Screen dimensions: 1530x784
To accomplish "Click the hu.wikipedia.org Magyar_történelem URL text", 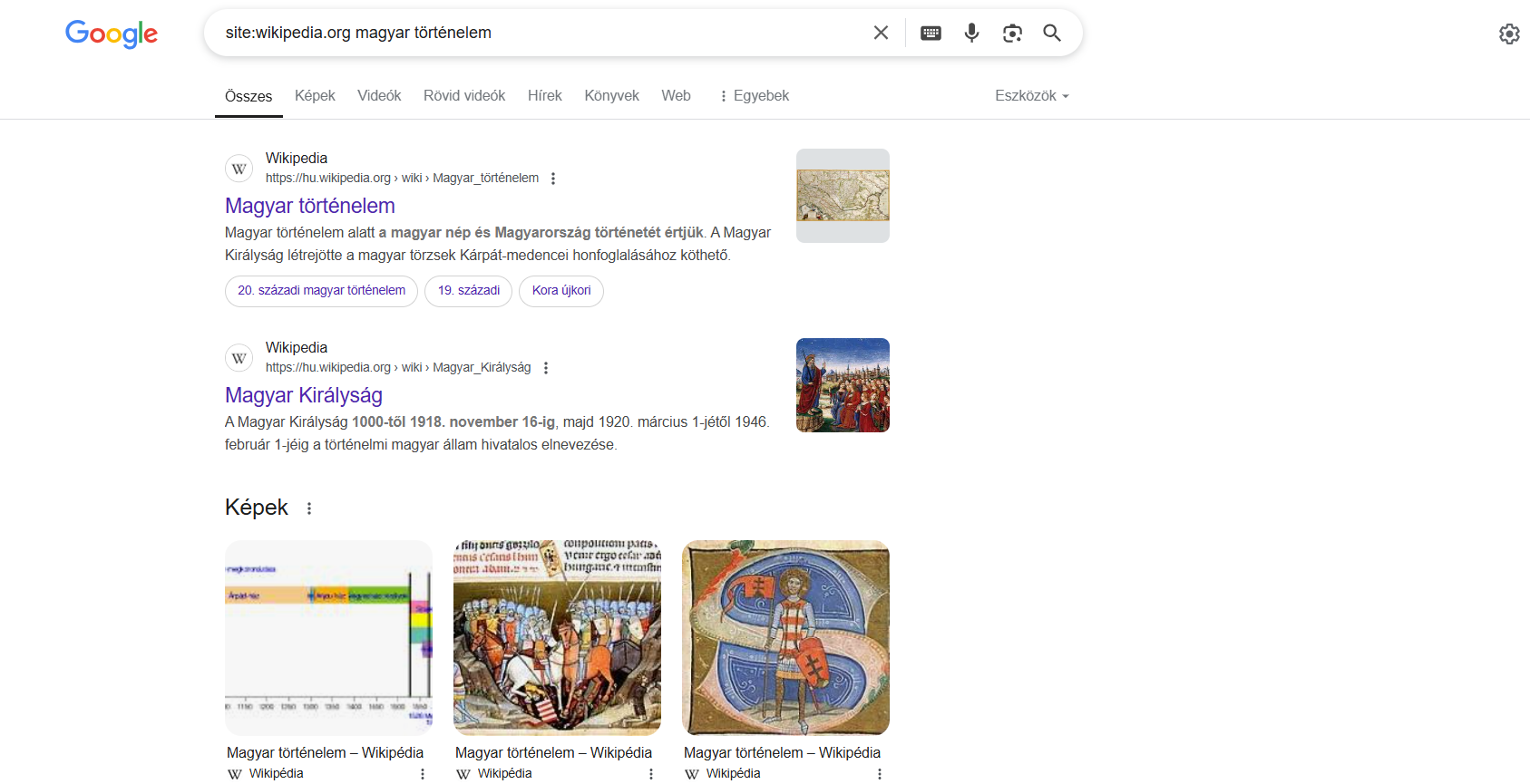I will coord(402,179).
